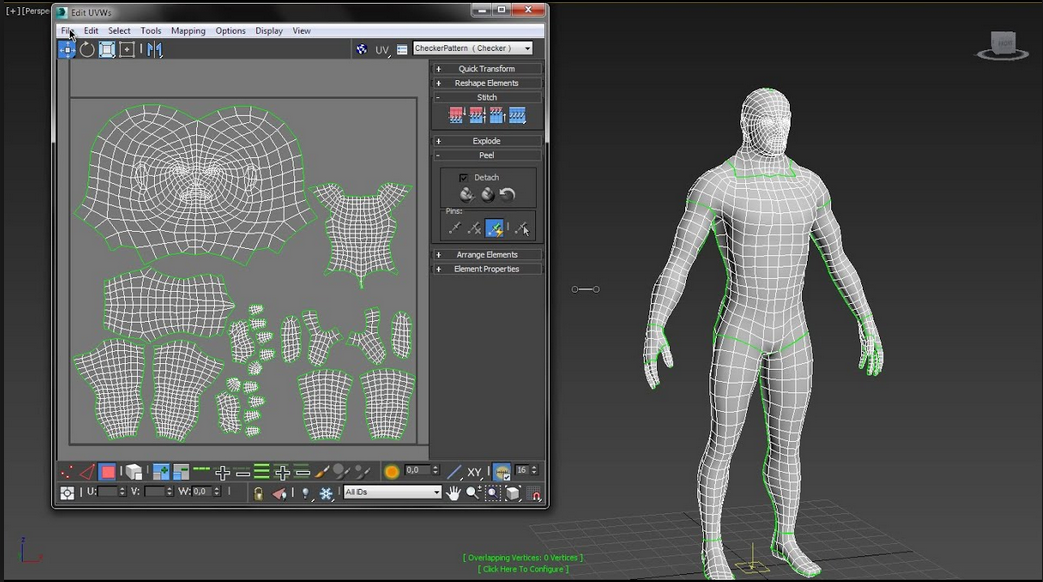
Task: Select the Rotate tool in Edit UVWs toolbar
Action: pyautogui.click(x=87, y=48)
